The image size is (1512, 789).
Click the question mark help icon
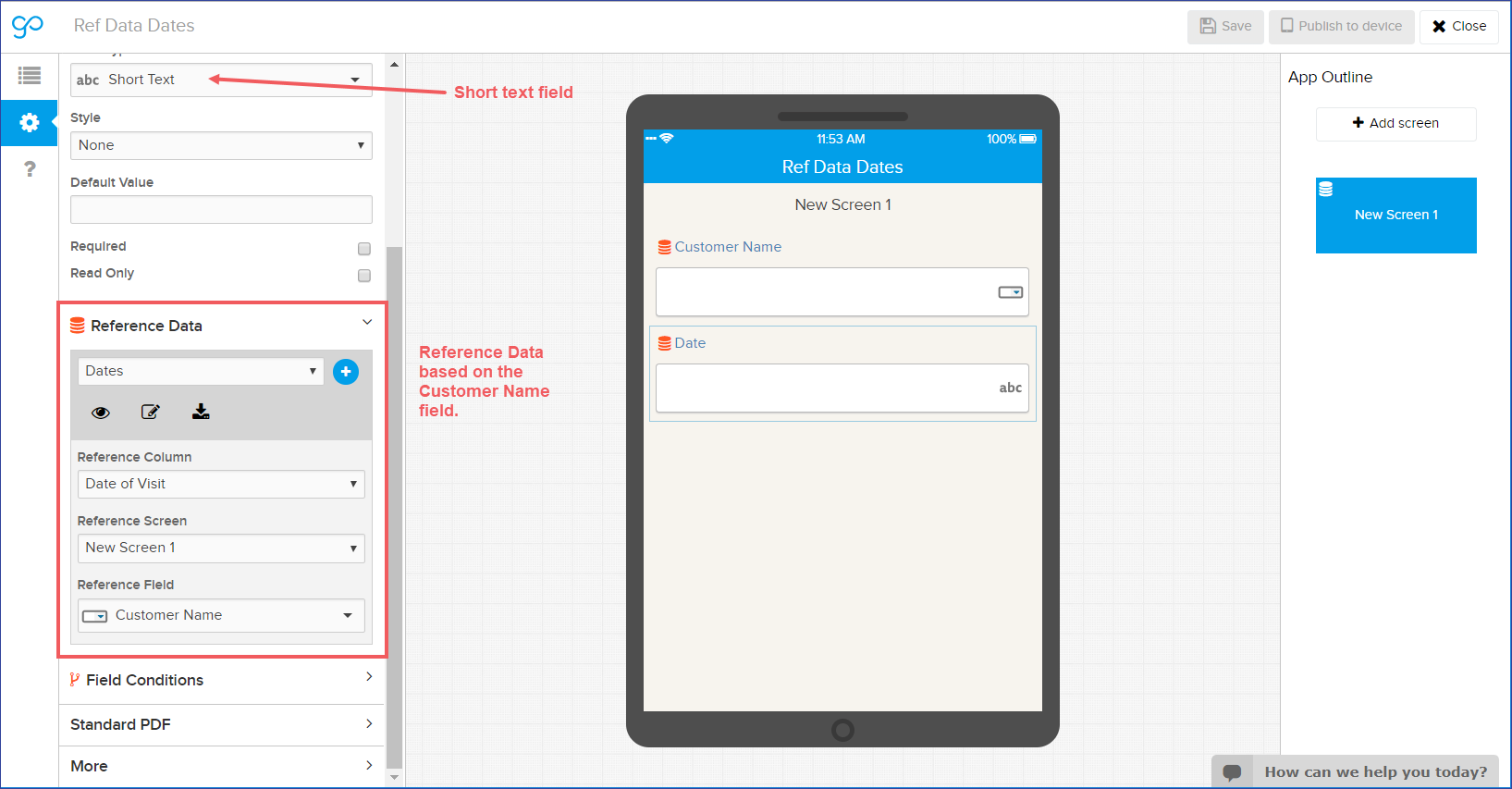(x=30, y=169)
